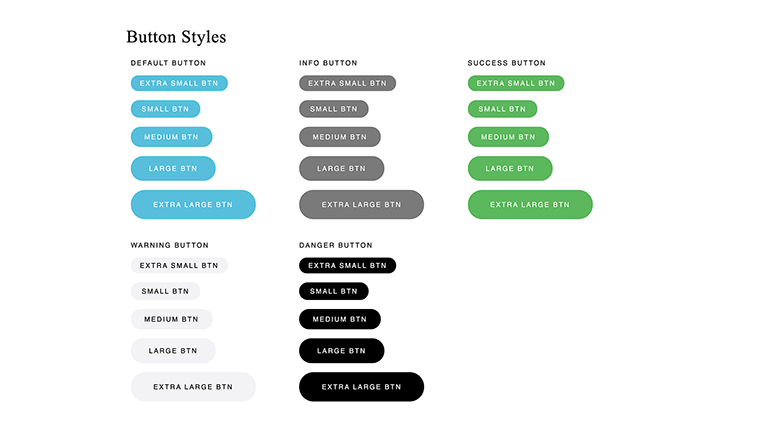Click the black Extra Small Btn
The image size is (758, 423).
click(x=348, y=265)
